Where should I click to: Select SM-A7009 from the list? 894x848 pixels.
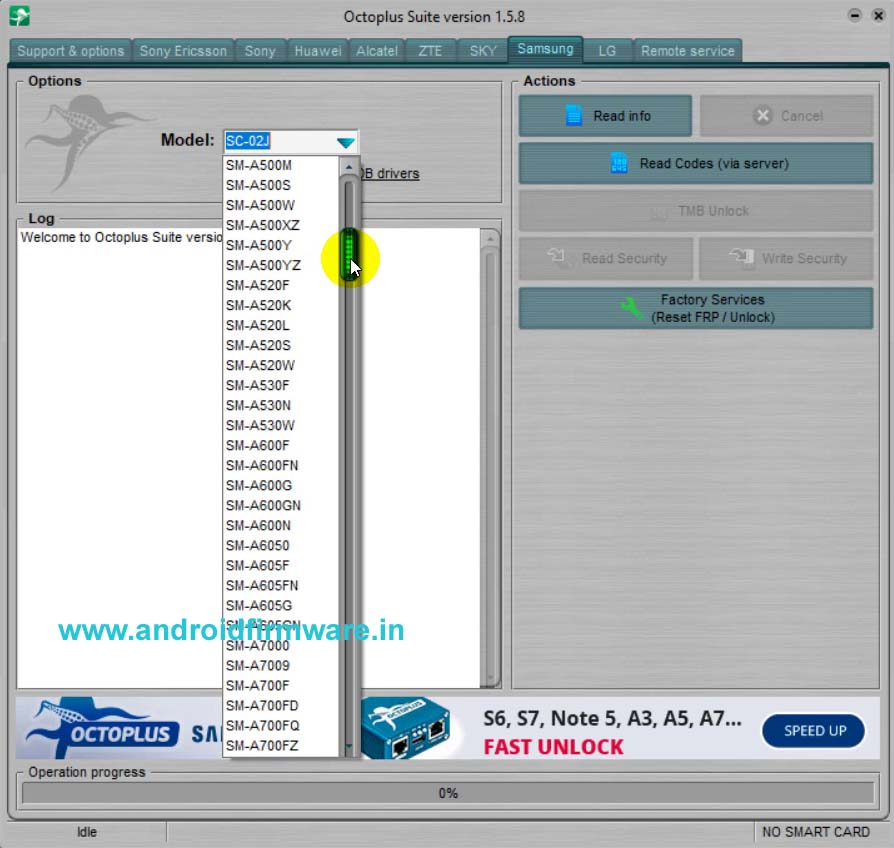pyautogui.click(x=281, y=666)
